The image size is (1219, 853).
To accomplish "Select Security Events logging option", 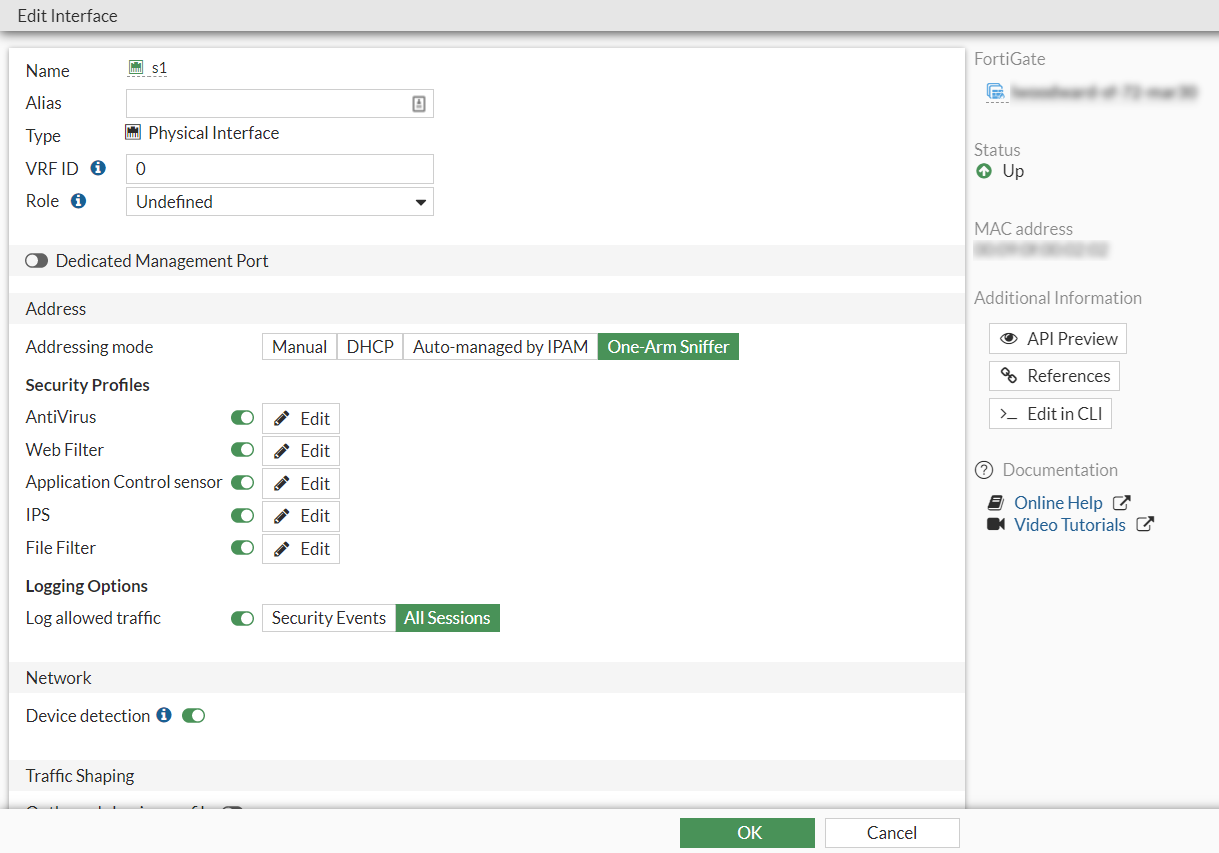I will pos(328,618).
